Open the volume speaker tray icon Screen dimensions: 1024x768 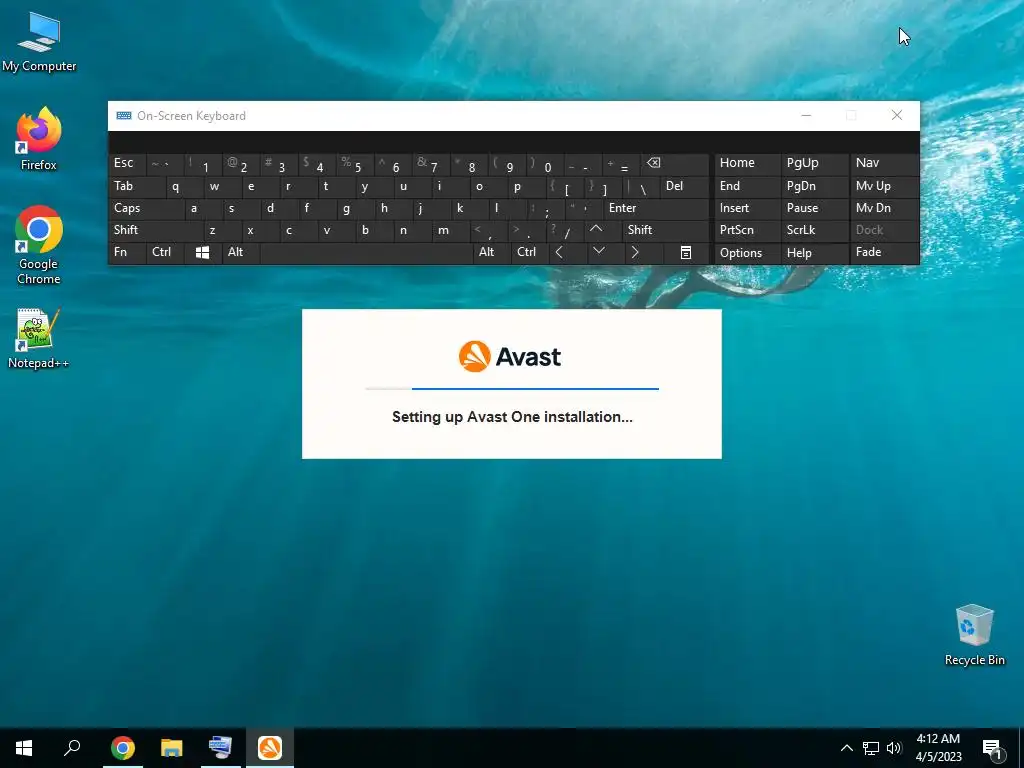coord(893,748)
